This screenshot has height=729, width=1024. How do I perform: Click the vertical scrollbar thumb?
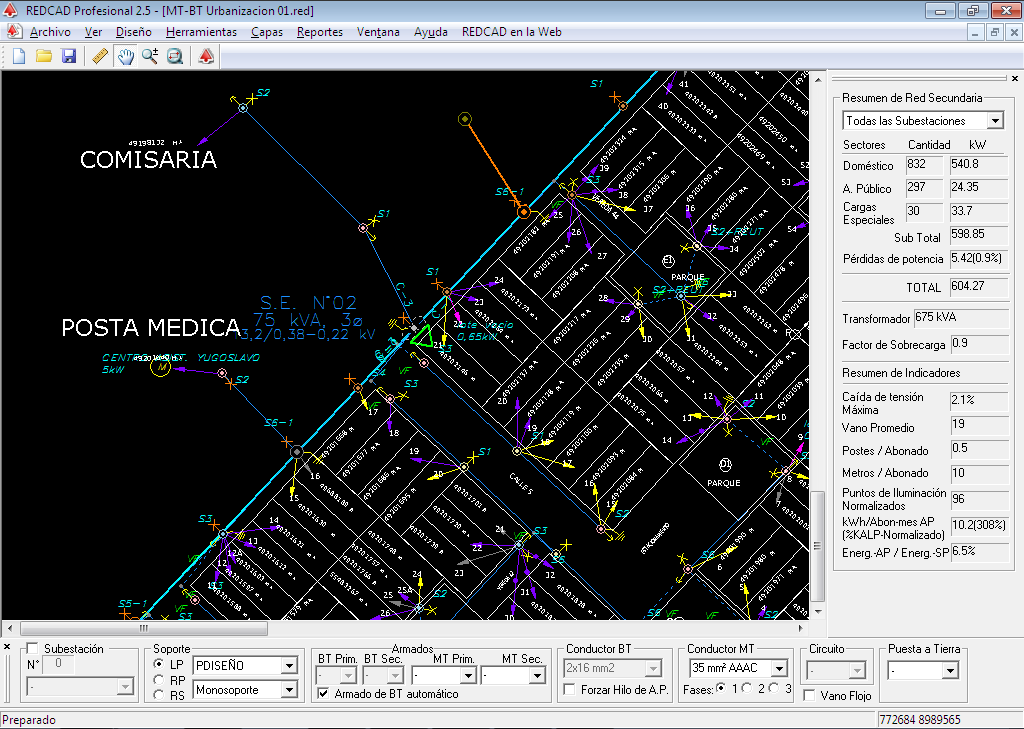point(818,546)
